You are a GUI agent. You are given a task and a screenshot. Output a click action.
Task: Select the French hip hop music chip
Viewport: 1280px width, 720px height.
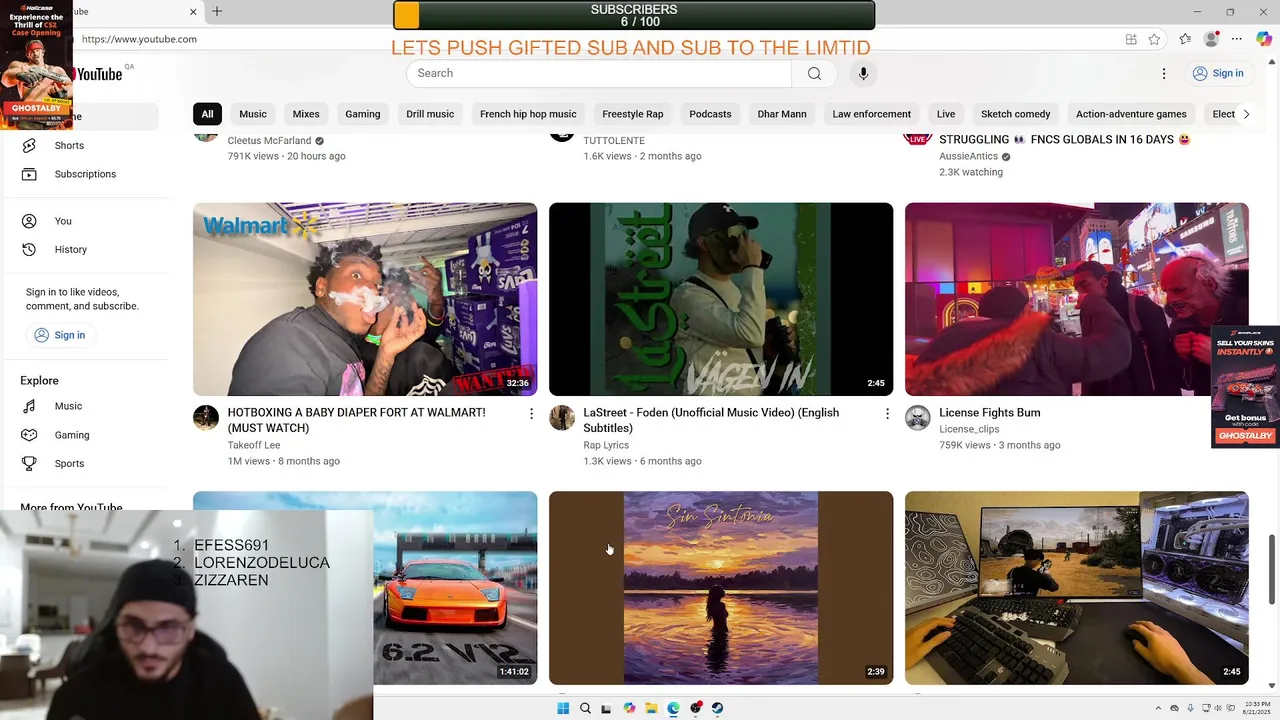(528, 114)
